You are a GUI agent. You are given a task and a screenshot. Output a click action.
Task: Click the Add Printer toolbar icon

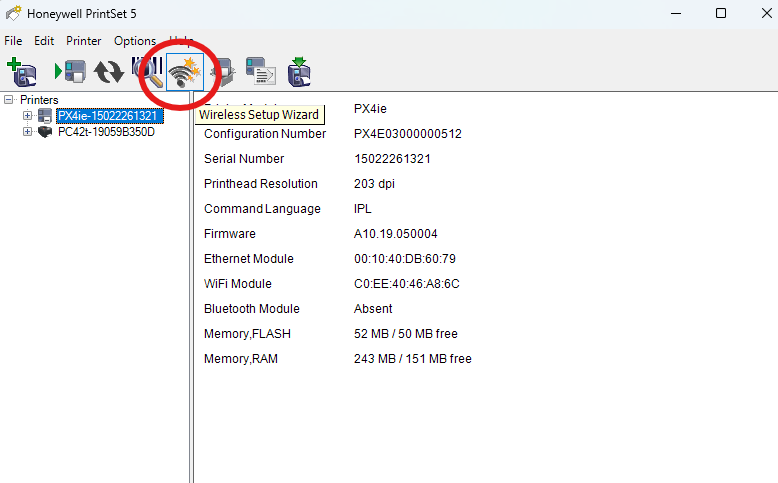click(x=22, y=72)
